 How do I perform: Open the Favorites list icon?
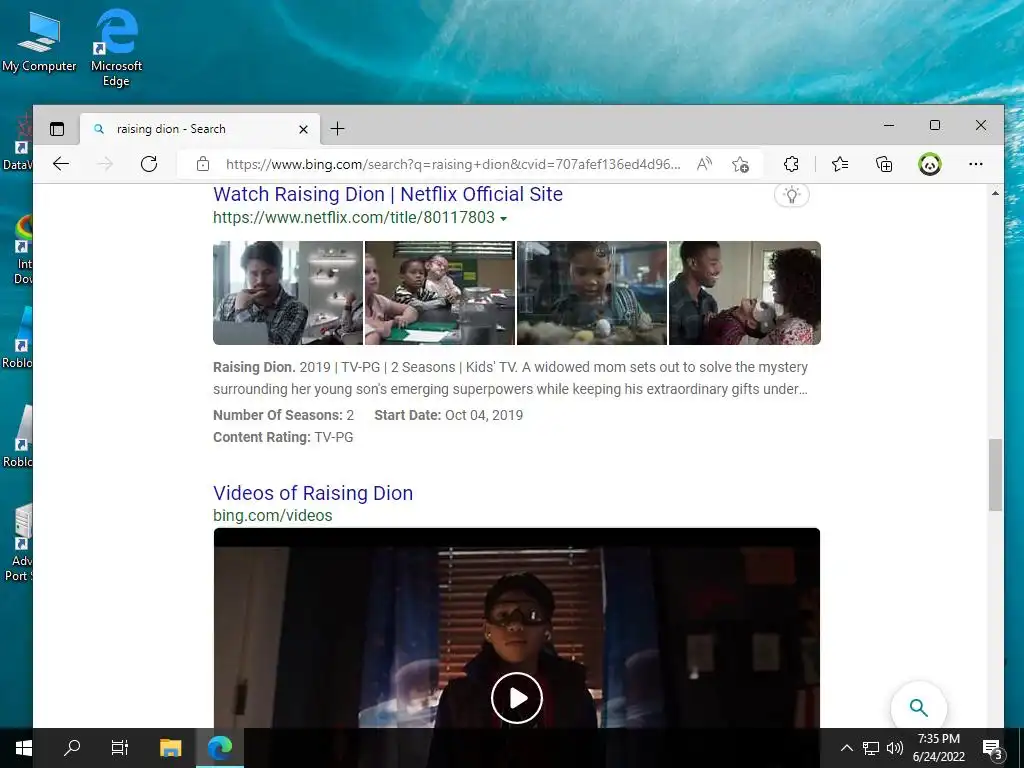click(840, 164)
